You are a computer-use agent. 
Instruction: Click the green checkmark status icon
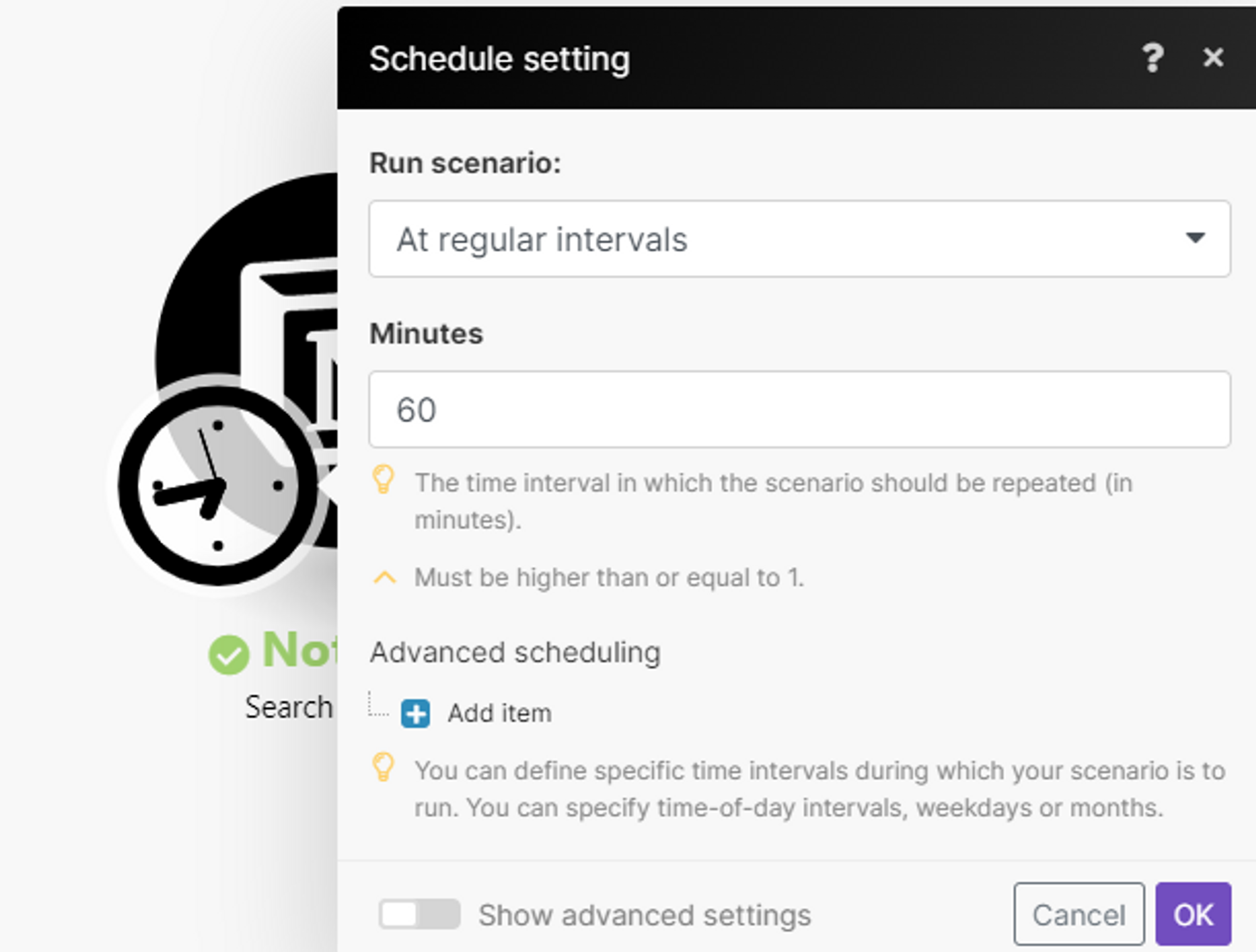click(x=229, y=654)
